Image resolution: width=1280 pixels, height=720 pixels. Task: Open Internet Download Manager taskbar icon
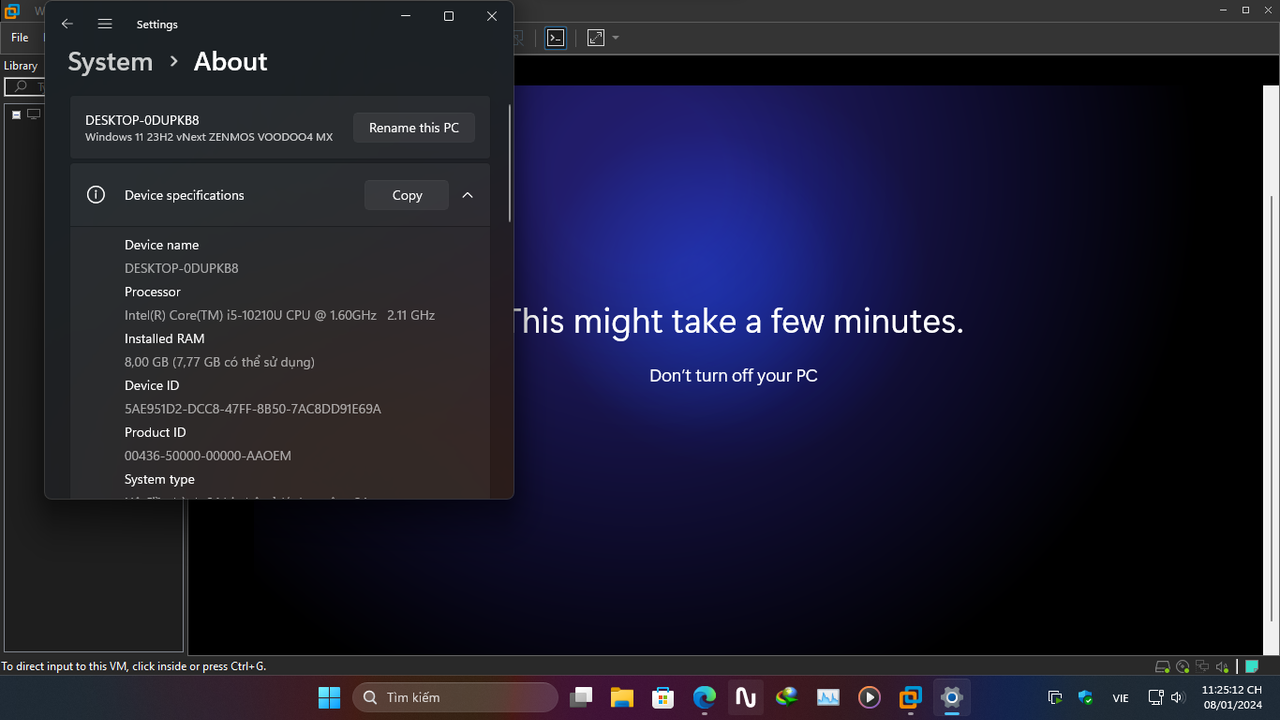[x=787, y=697]
